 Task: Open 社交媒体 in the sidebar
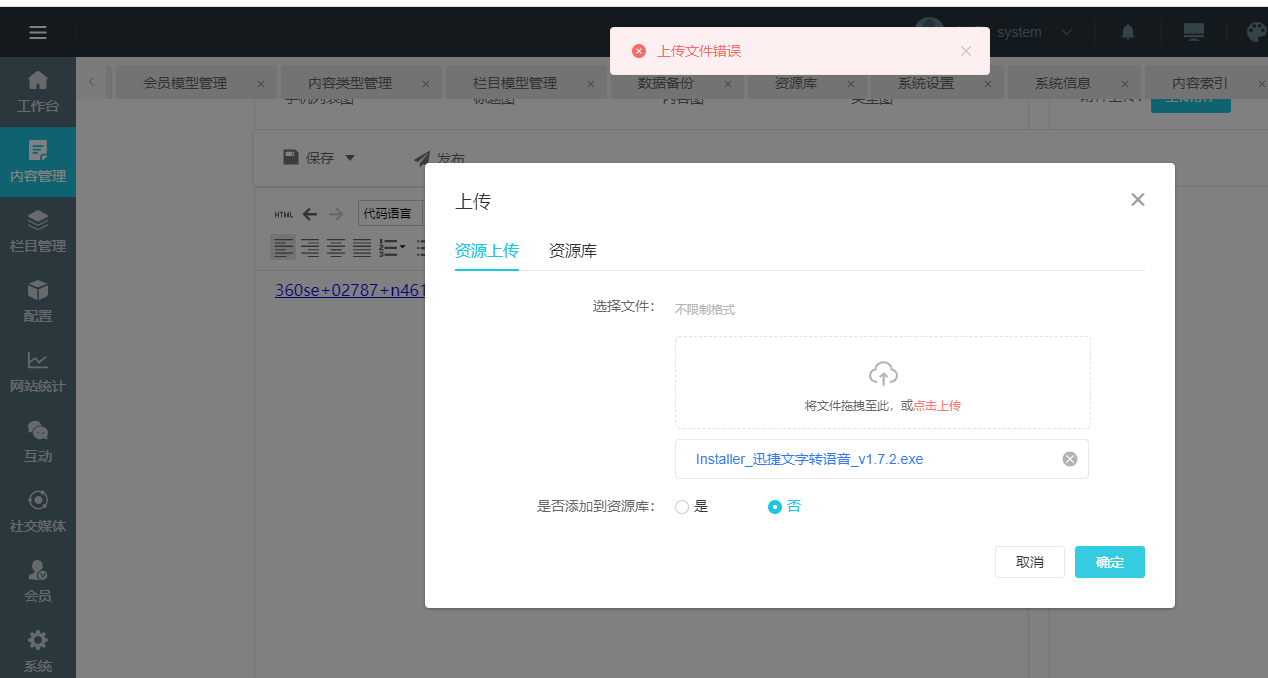click(38, 512)
